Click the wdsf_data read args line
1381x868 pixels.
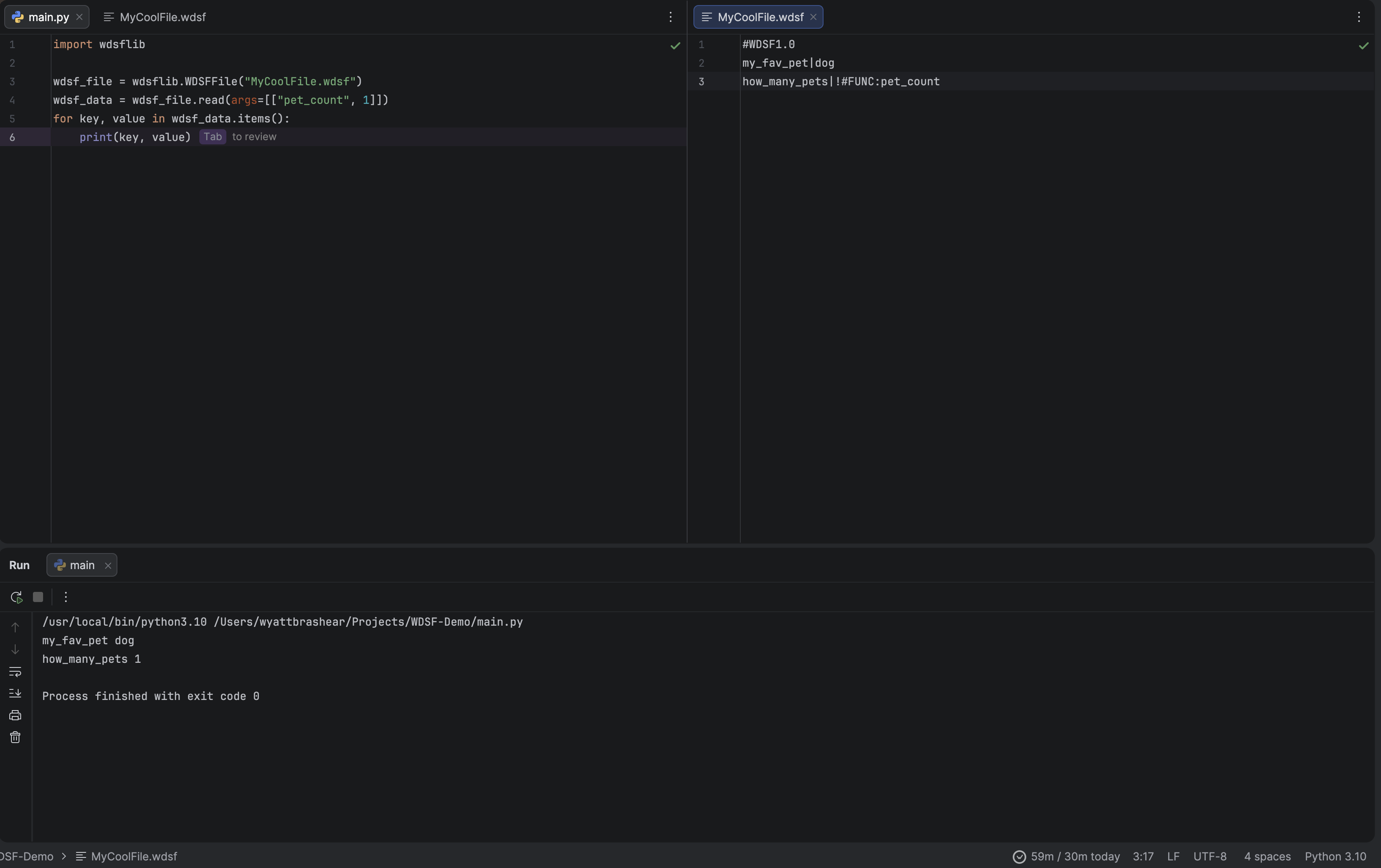tap(221, 100)
